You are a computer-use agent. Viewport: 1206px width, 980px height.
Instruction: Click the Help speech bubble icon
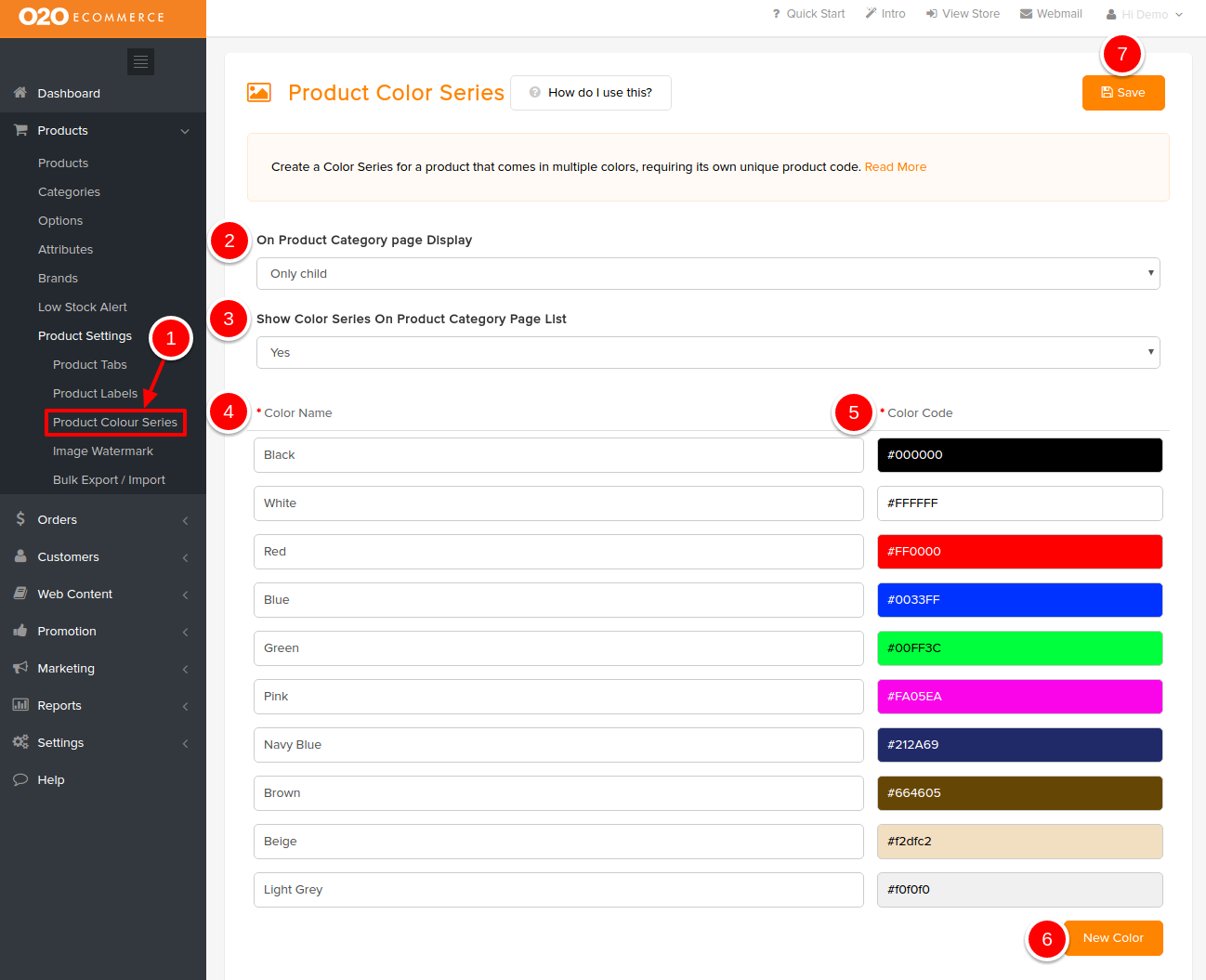(20, 779)
